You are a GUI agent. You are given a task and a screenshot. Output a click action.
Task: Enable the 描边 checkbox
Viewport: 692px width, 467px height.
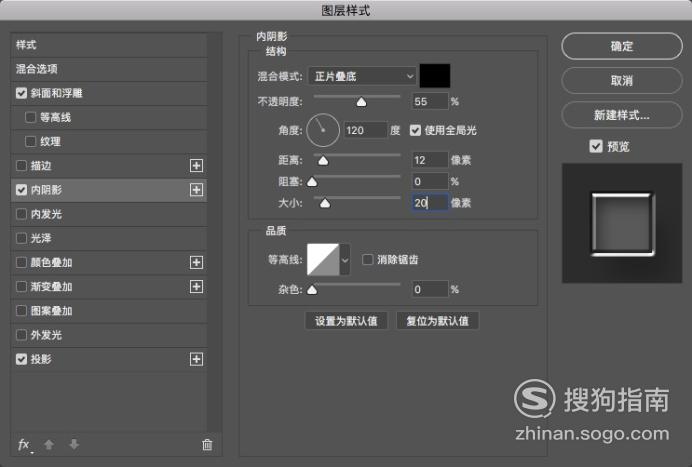point(21,166)
